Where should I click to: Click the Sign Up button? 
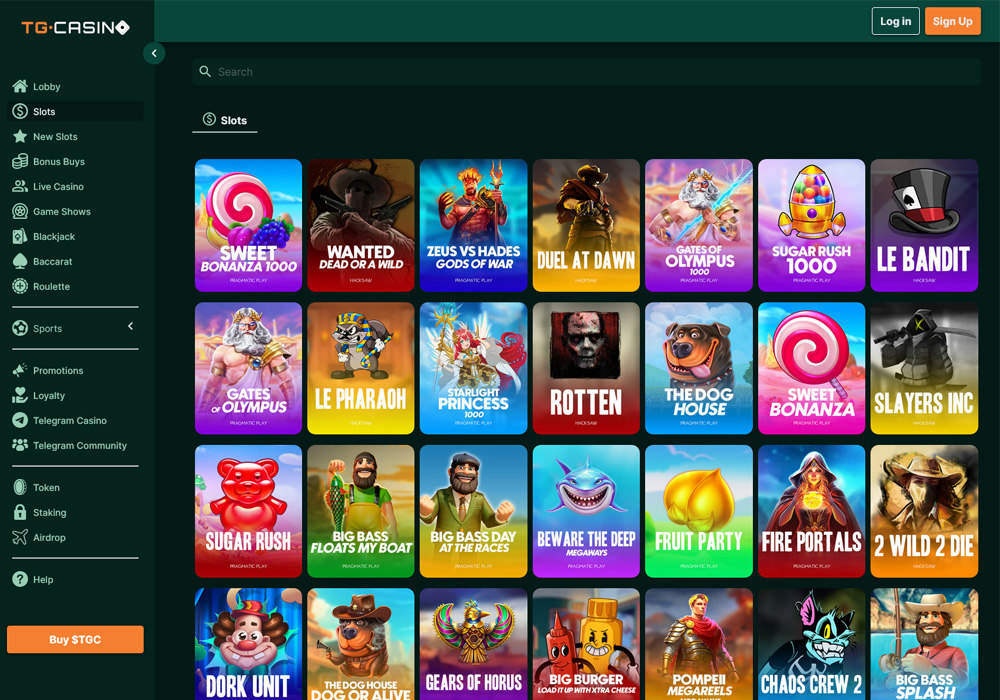coord(953,21)
